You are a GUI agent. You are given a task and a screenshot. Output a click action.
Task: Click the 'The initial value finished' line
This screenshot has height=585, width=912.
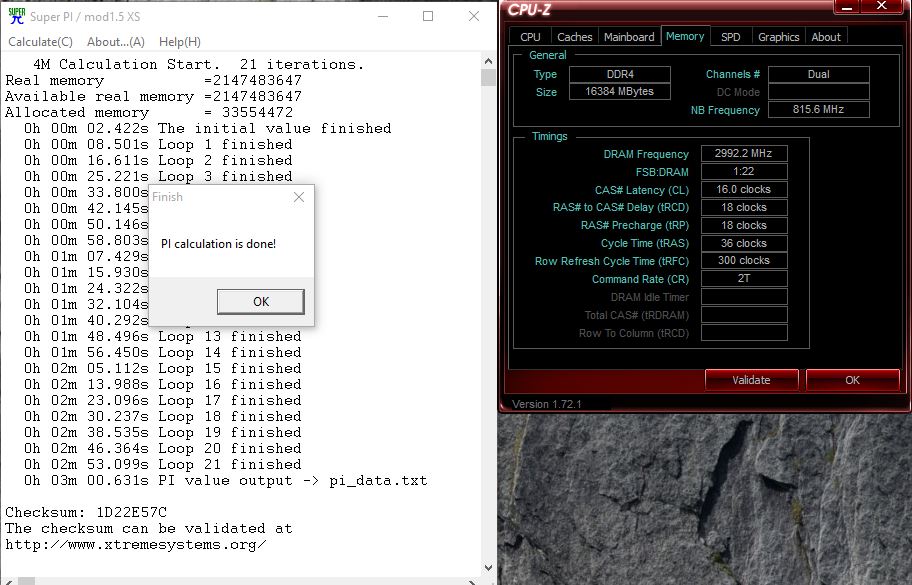(x=207, y=129)
